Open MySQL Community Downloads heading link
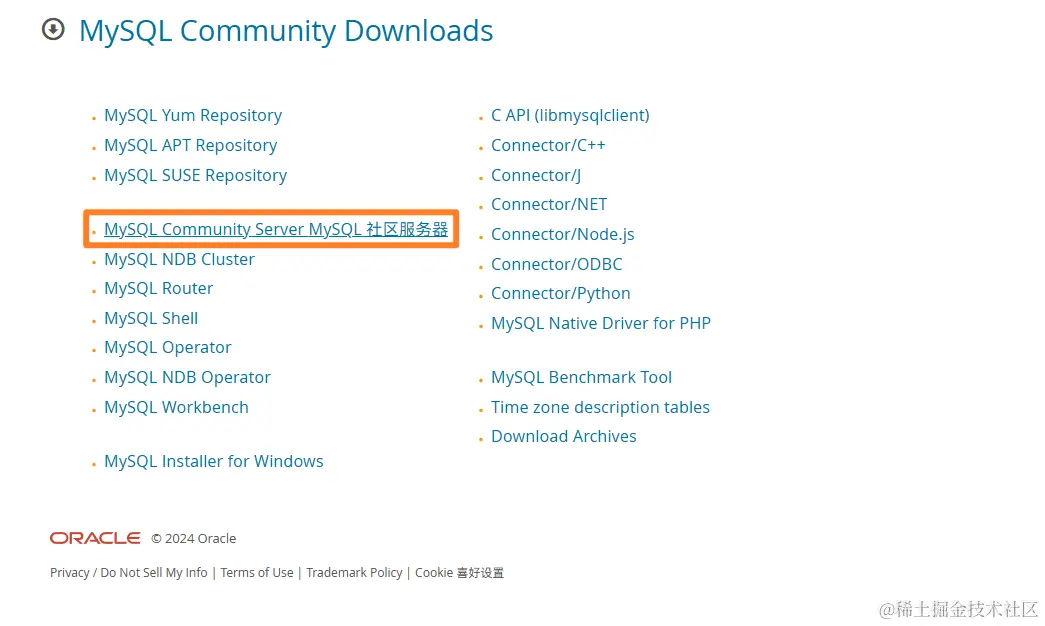This screenshot has width=1045, height=626. point(286,31)
